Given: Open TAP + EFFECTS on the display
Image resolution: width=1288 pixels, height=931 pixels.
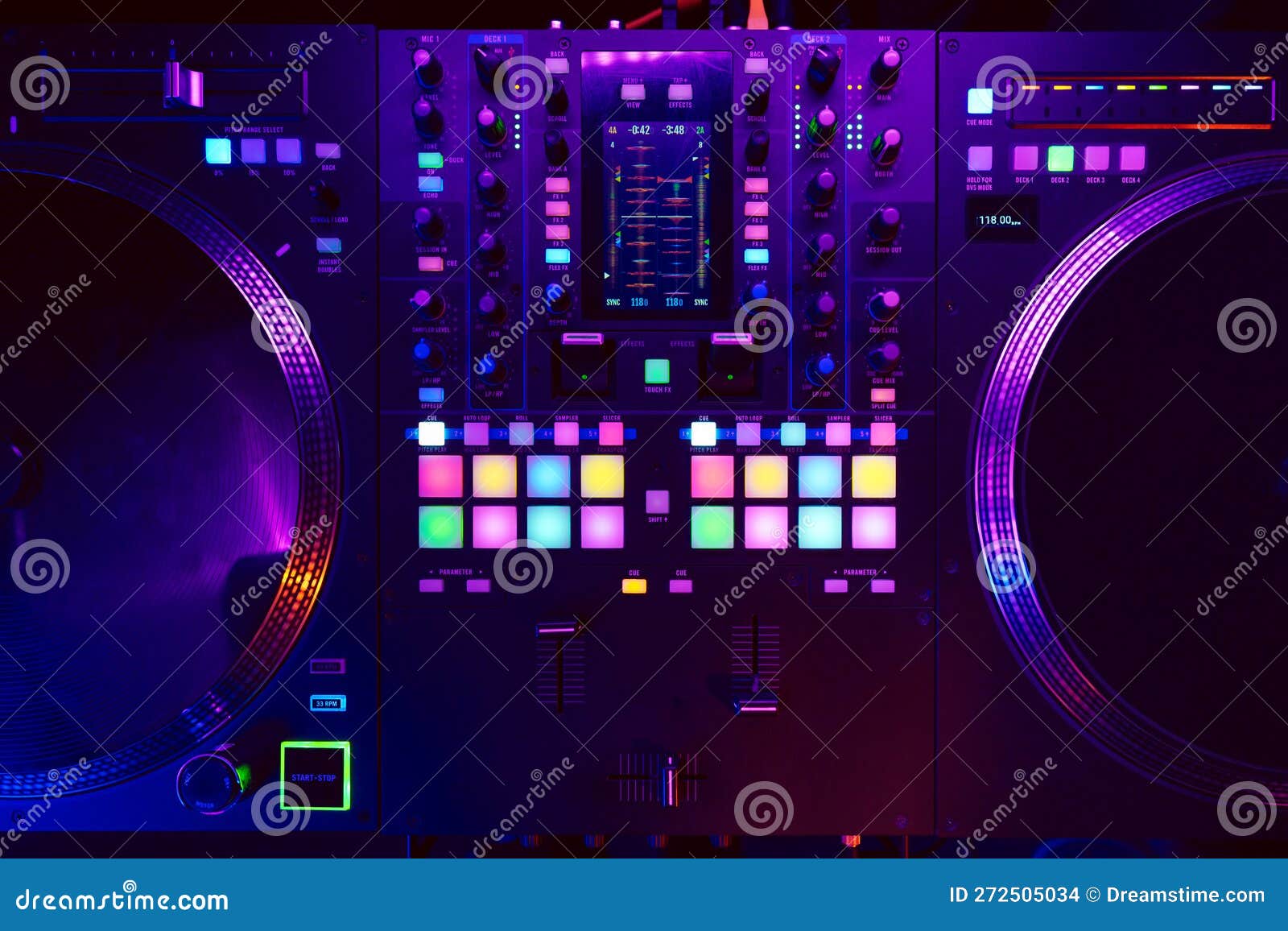Looking at the screenshot, I should point(681,93).
